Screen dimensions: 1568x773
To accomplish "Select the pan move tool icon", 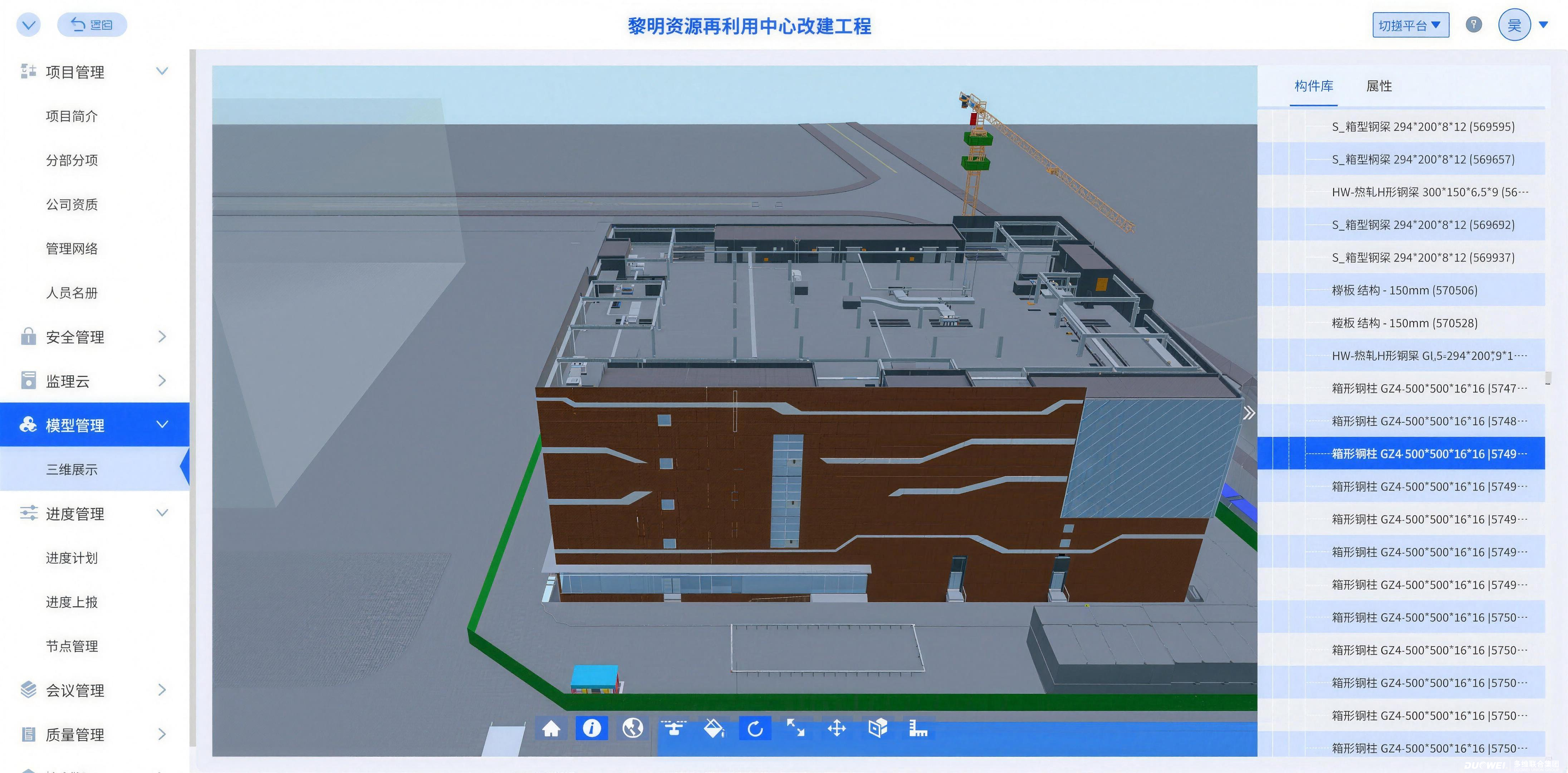I will (836, 729).
